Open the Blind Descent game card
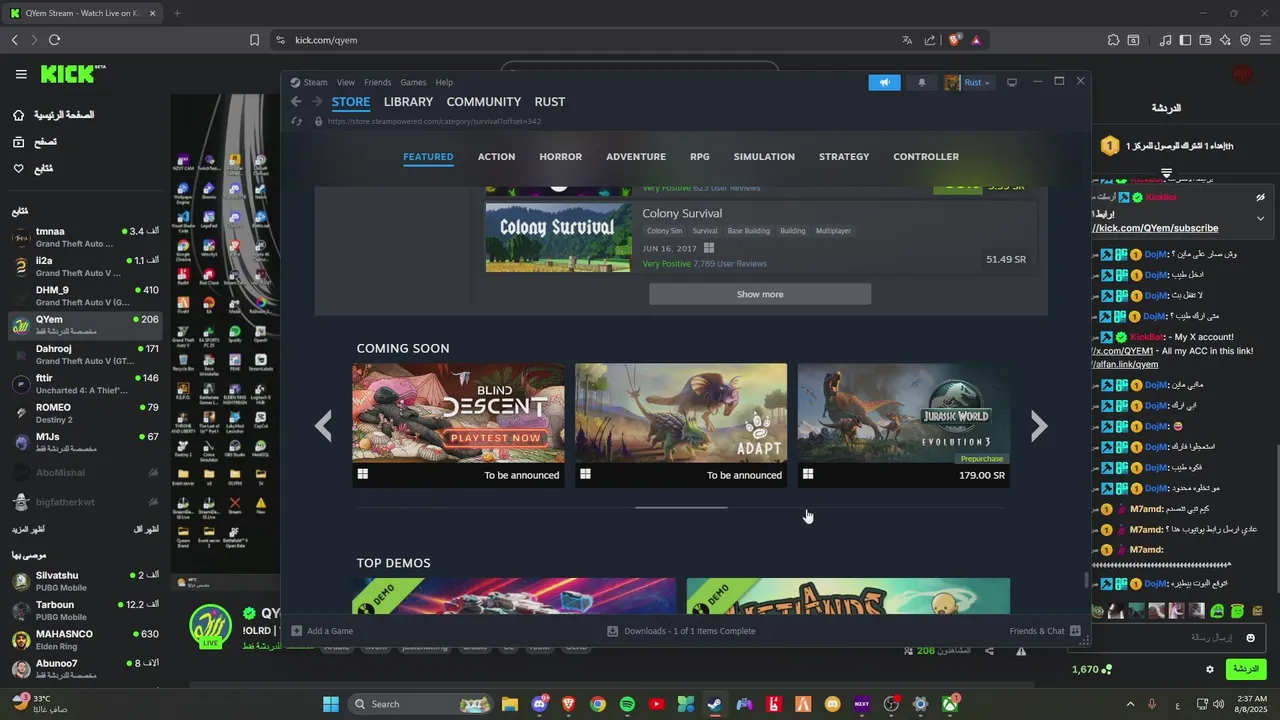 (x=458, y=425)
